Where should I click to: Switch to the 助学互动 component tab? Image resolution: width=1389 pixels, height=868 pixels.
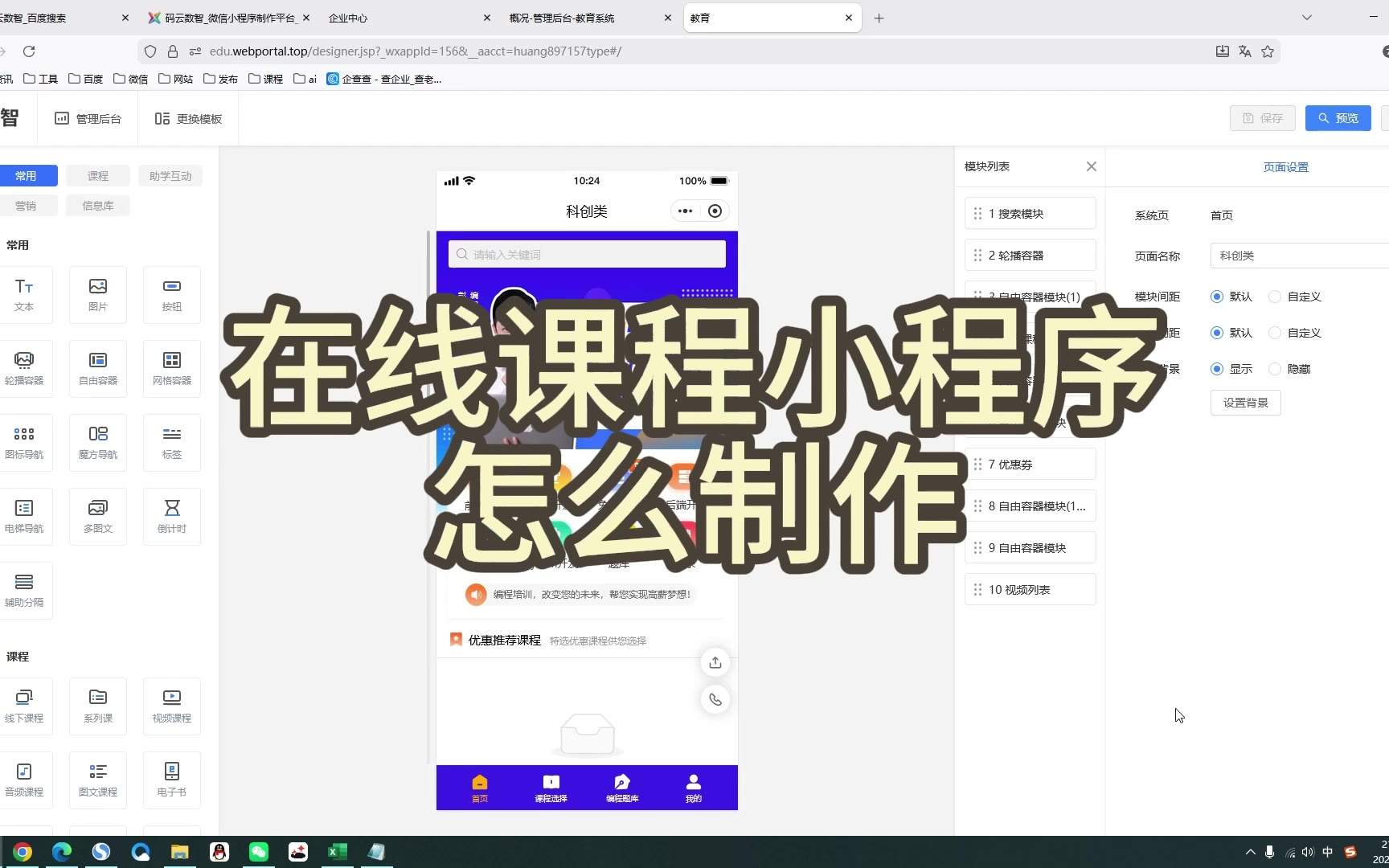170,176
